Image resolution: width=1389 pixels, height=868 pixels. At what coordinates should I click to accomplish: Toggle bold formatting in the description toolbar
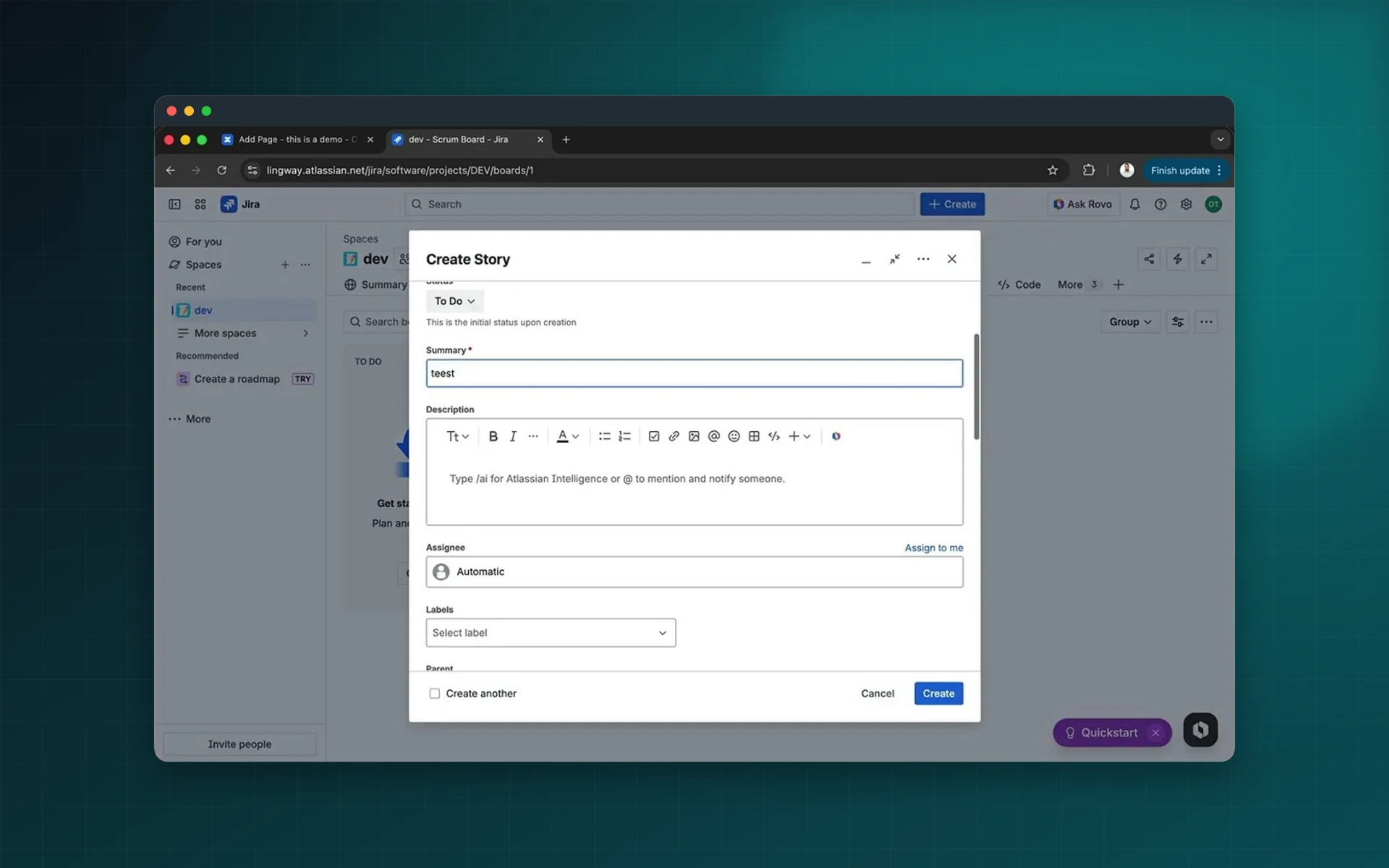point(493,436)
